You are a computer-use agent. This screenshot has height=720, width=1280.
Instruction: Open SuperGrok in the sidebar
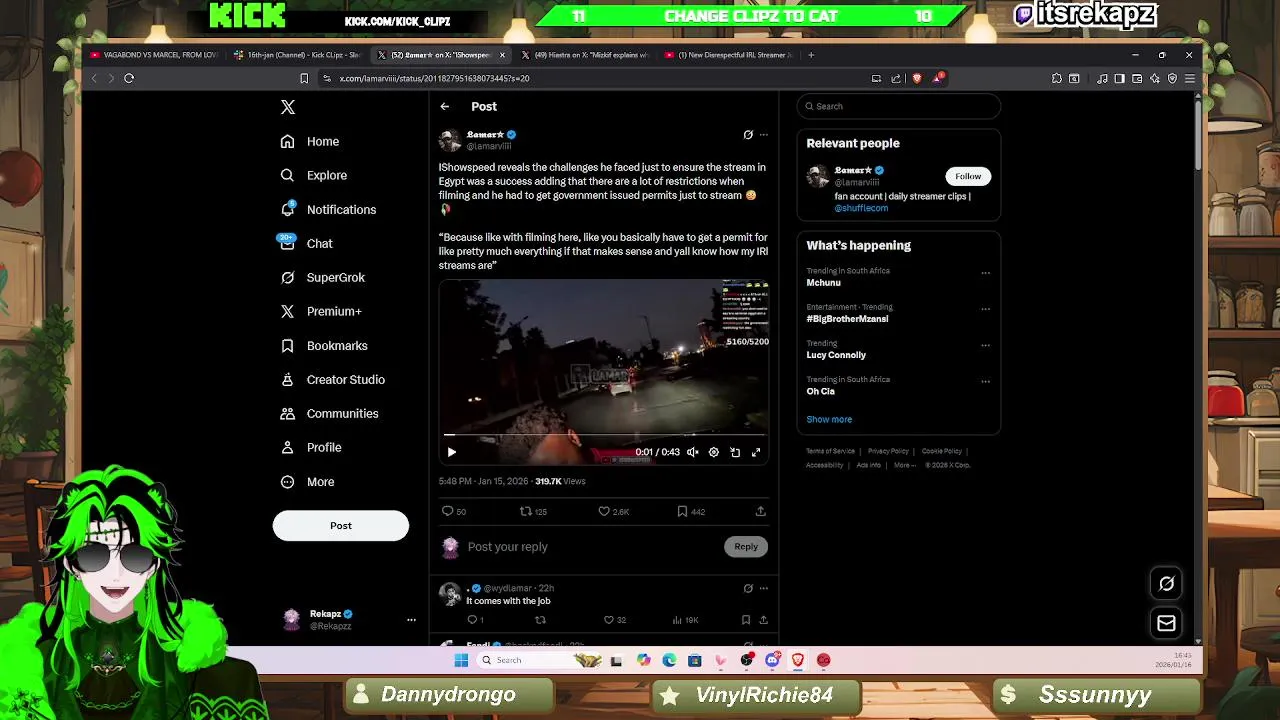coord(322,278)
